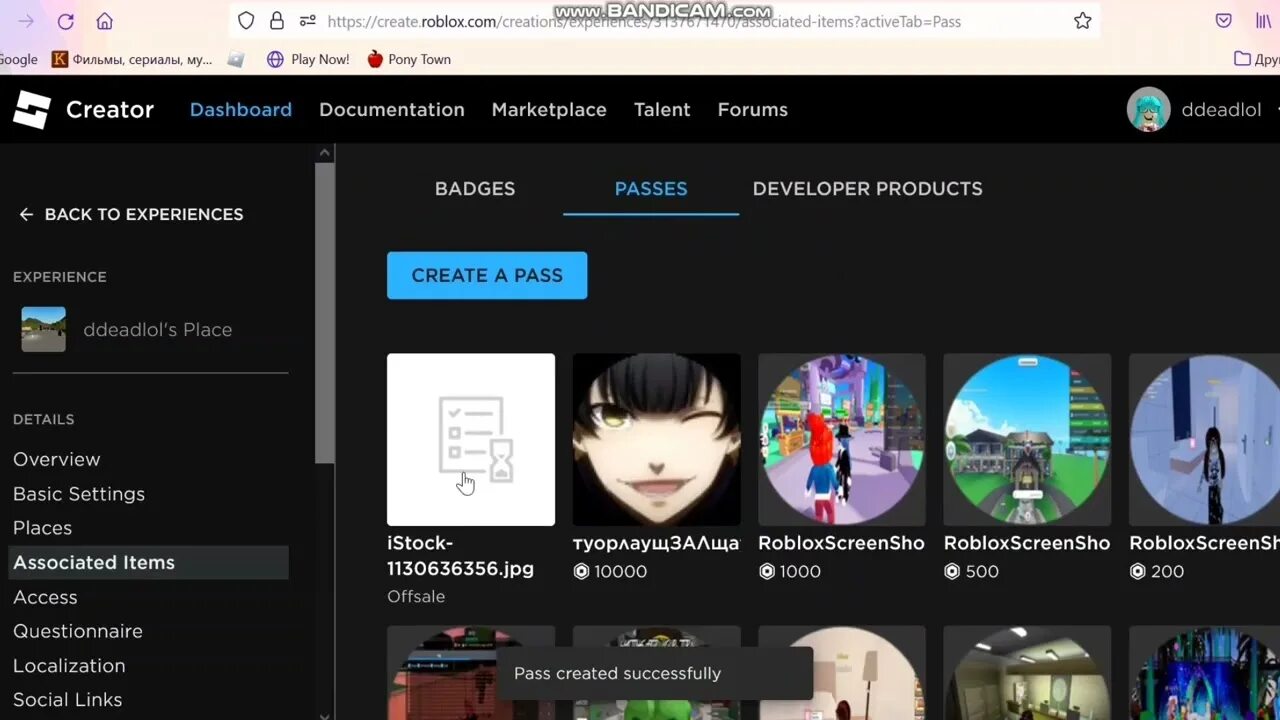Click the Pass created successfully notification
This screenshot has height=720, width=1280.
(654, 673)
